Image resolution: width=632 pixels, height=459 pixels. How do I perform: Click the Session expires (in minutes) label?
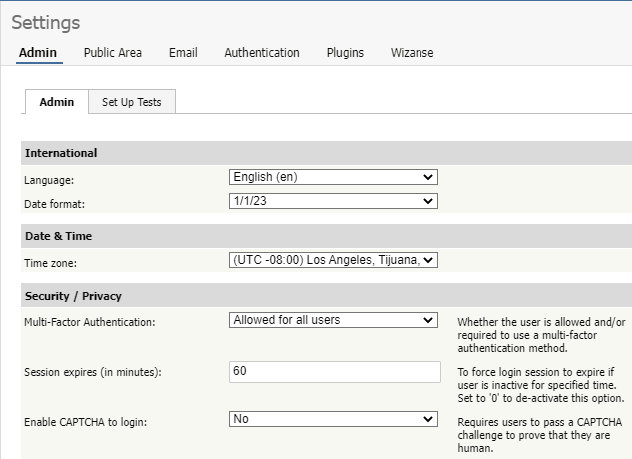tap(93, 372)
